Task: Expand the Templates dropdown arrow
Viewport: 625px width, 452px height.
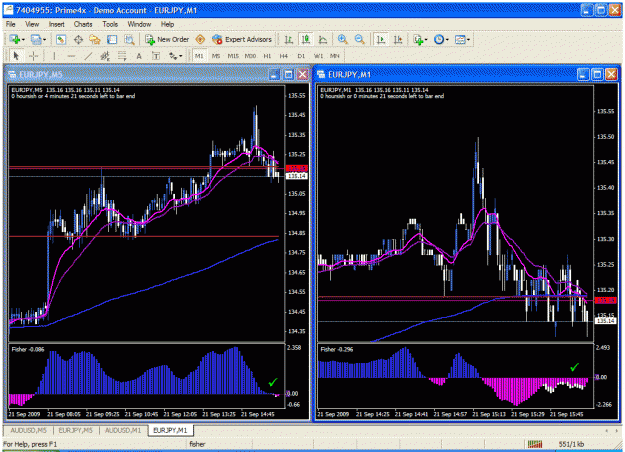Action: tap(468, 40)
